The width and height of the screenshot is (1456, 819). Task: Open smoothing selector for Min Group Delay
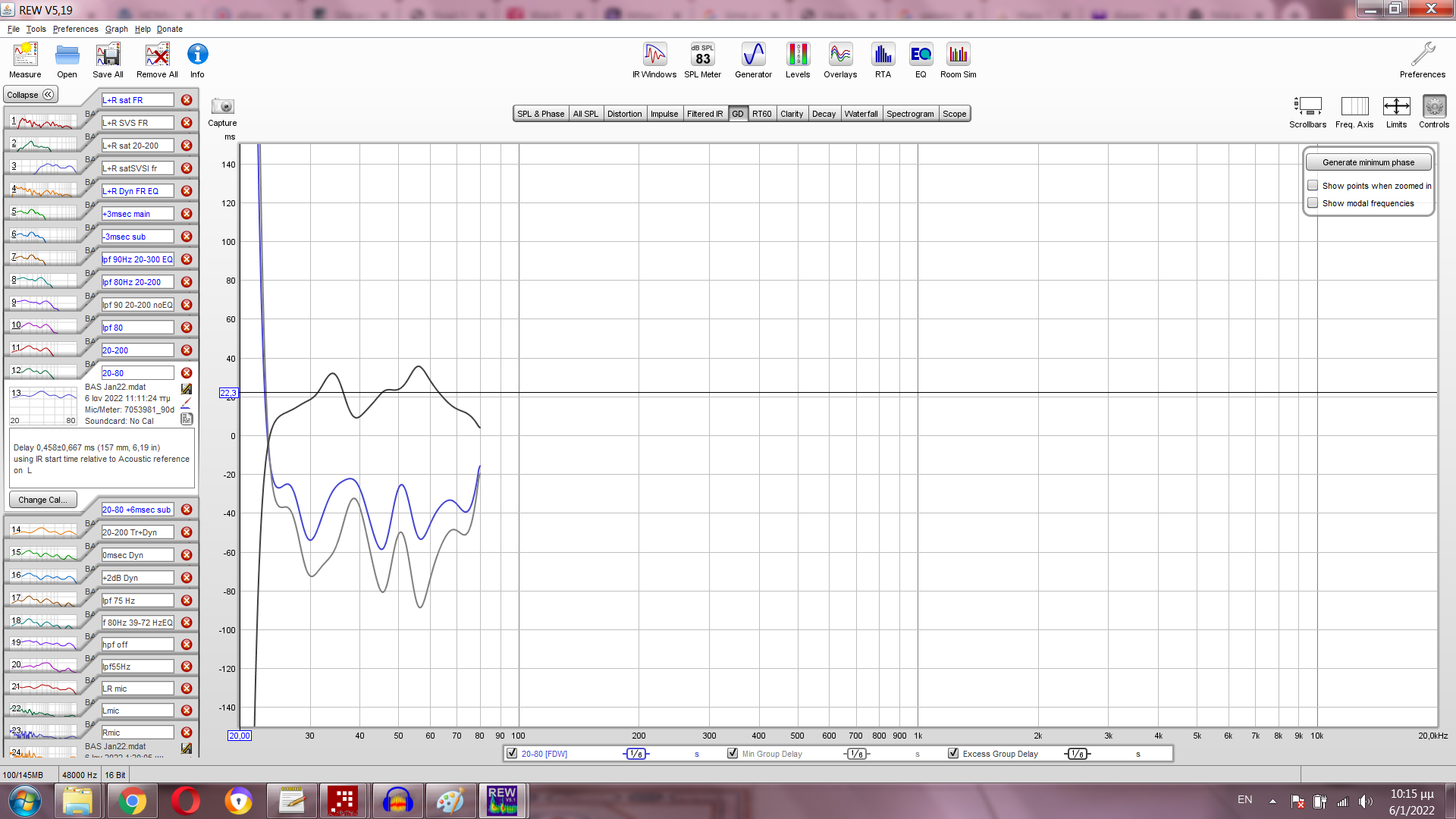coord(857,754)
